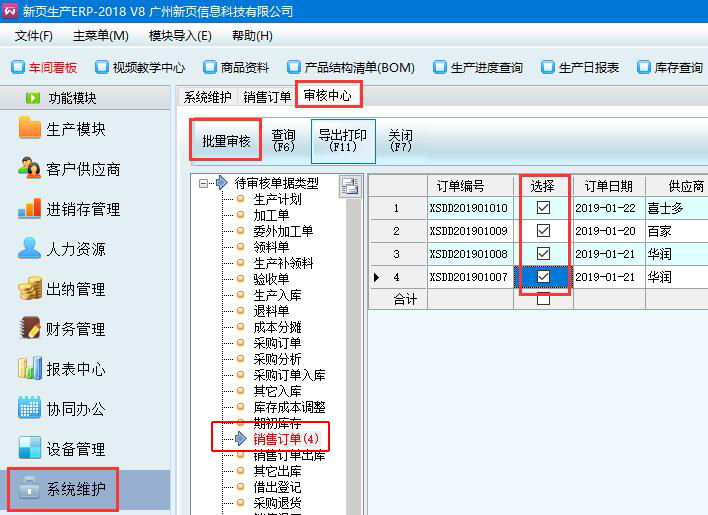Open 客户供应商 module icon
The height and width of the screenshot is (515, 708).
click(29, 169)
